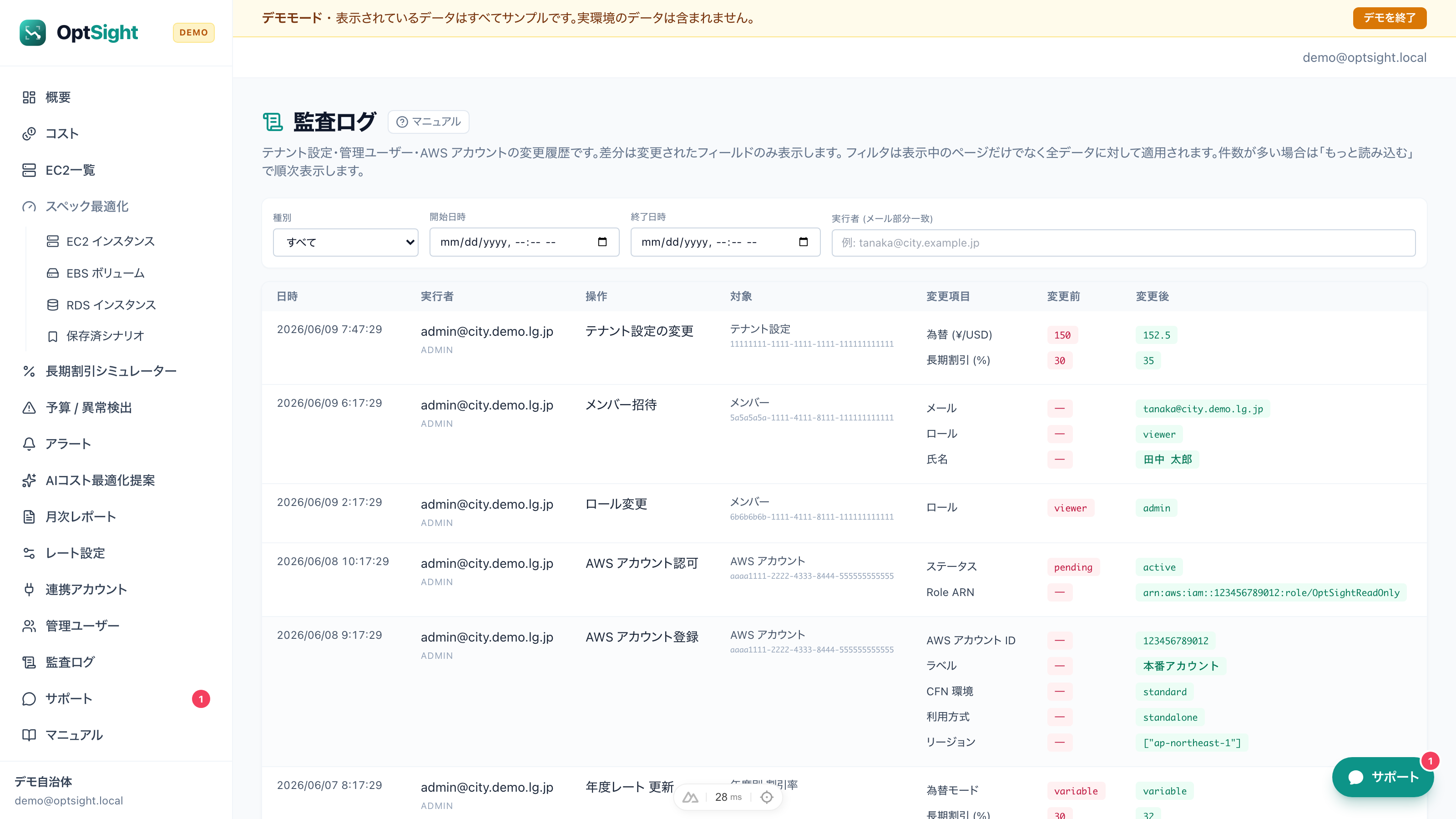Click the 6b6b6b6b member target ID
Screen dimensions: 1456x819
click(812, 516)
